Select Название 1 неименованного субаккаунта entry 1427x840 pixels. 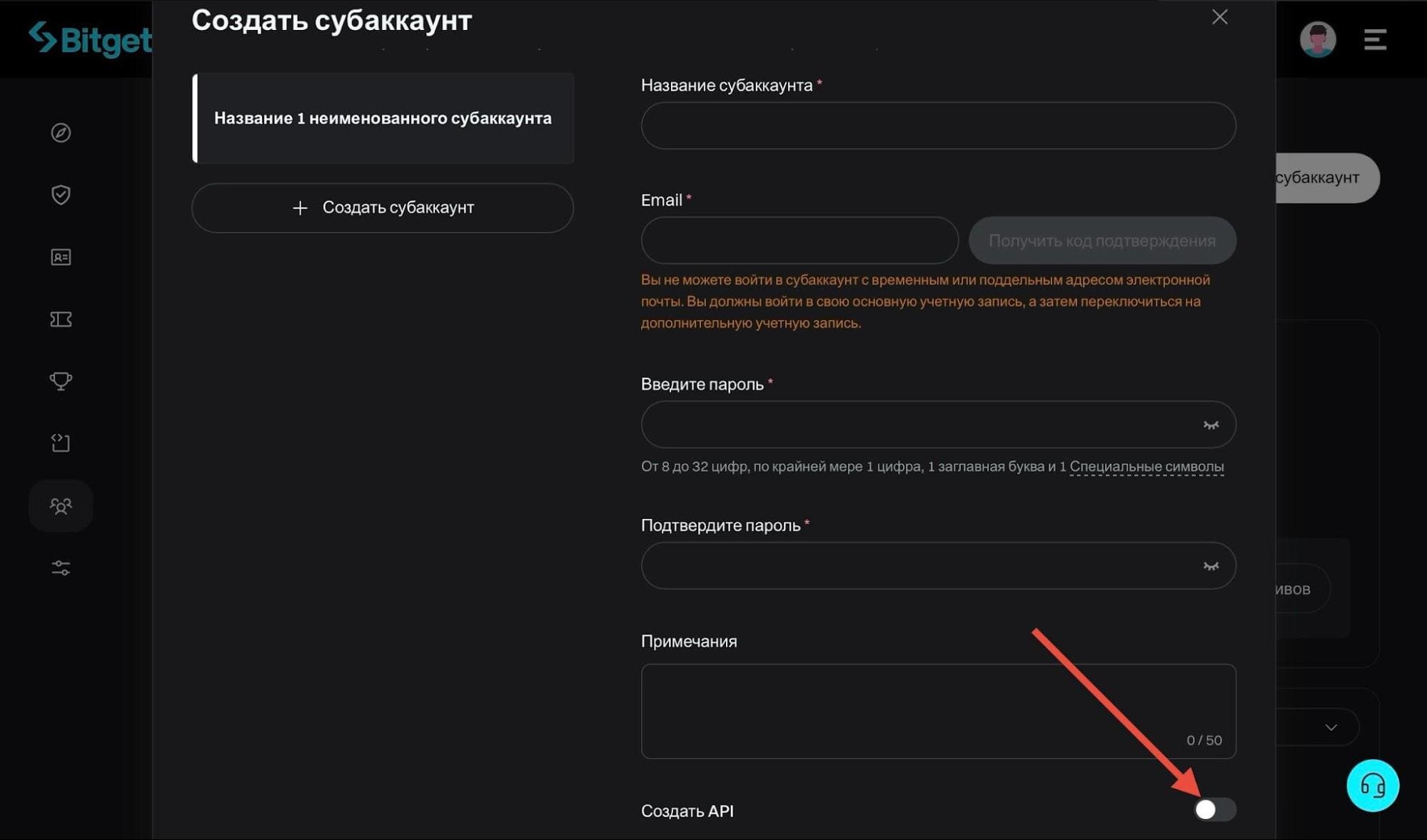383,118
